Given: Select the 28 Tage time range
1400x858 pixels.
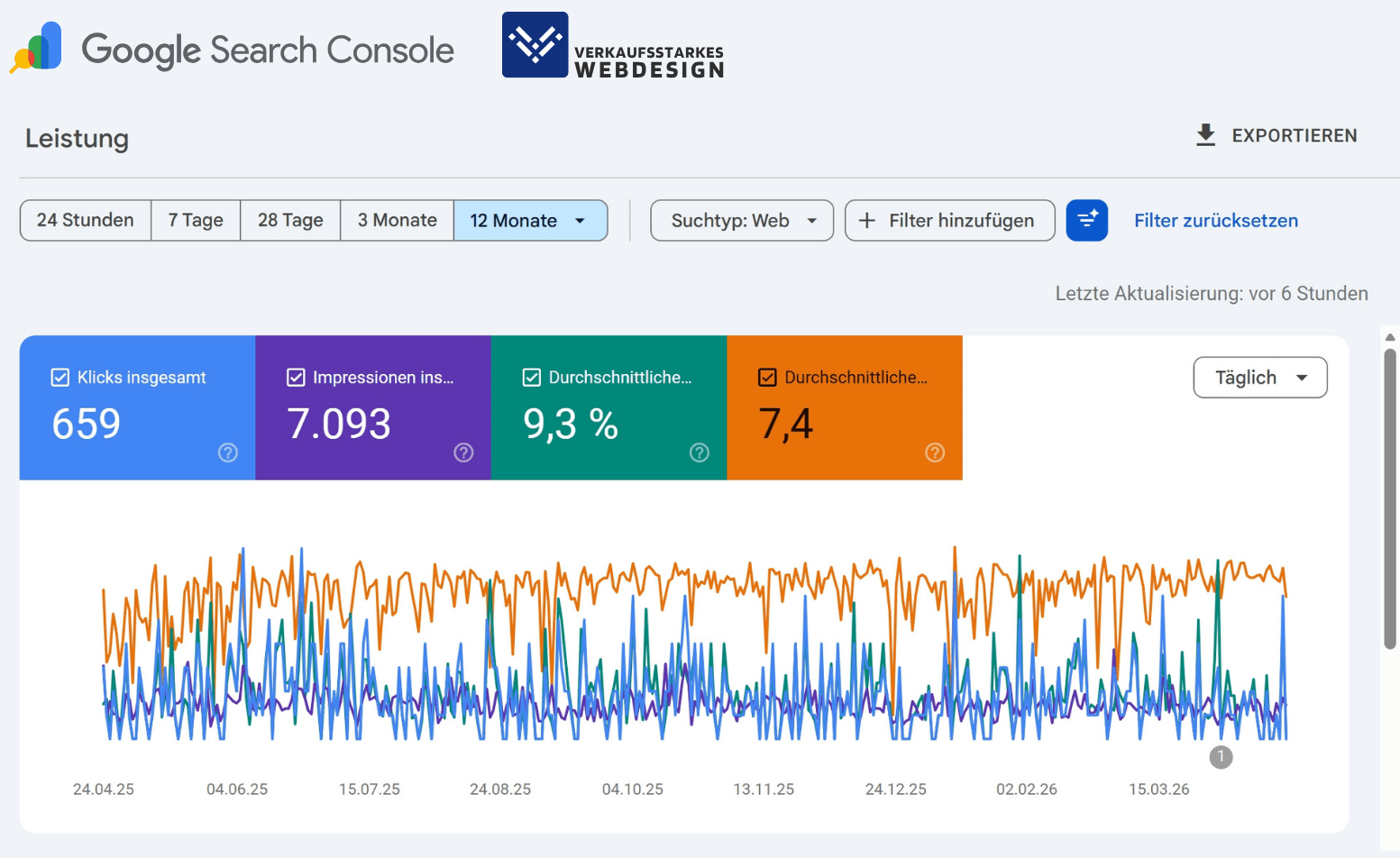Looking at the screenshot, I should point(289,220).
